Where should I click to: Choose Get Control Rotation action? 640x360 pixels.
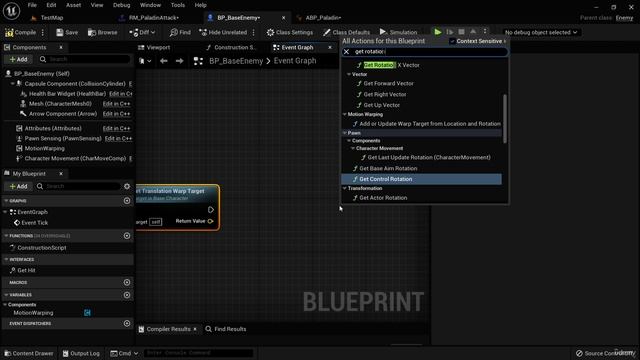pos(421,179)
